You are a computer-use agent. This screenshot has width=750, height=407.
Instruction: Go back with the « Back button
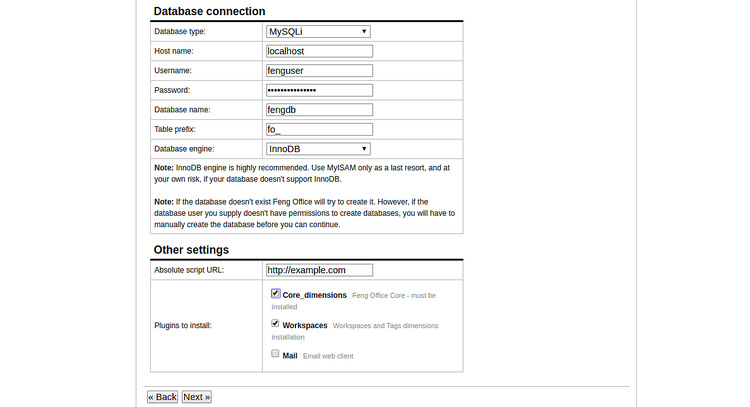pyautogui.click(x=162, y=397)
